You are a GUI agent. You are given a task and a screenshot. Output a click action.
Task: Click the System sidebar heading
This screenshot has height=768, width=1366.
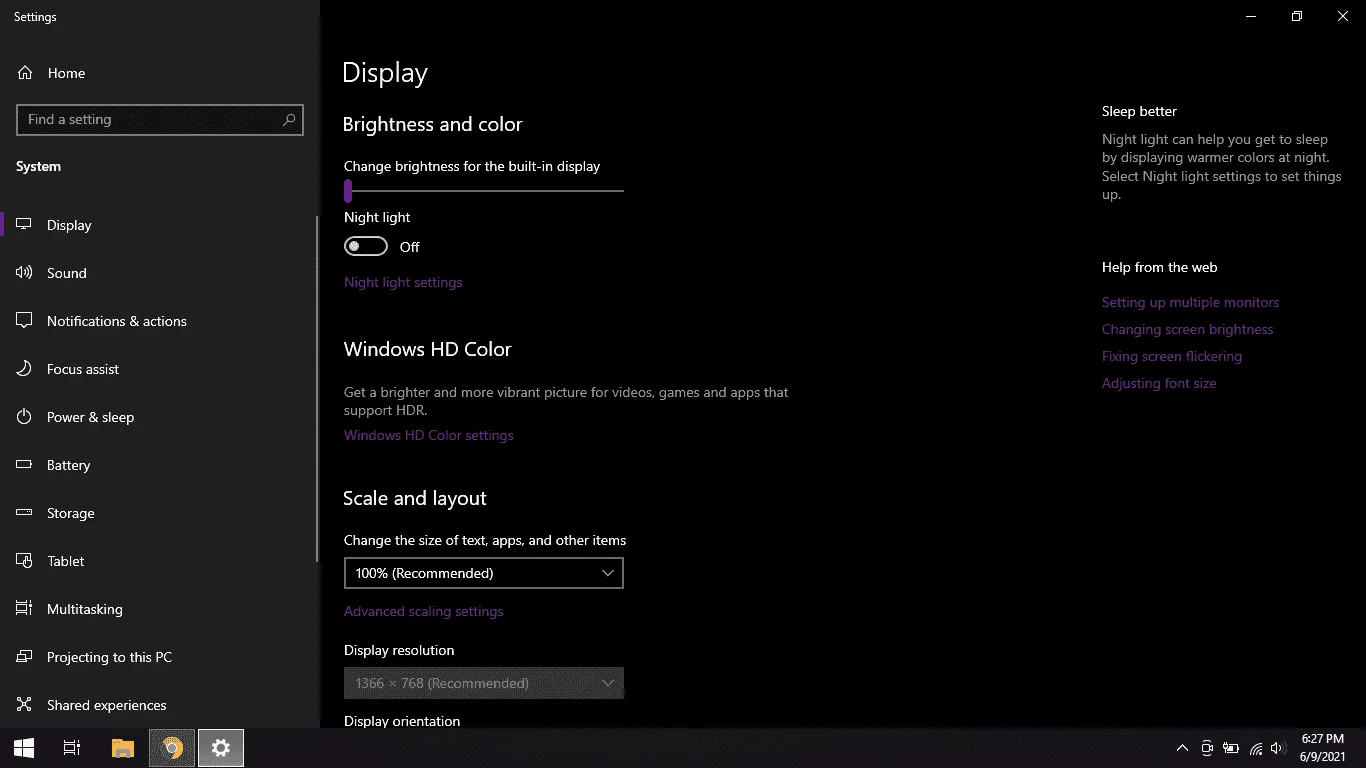click(38, 166)
